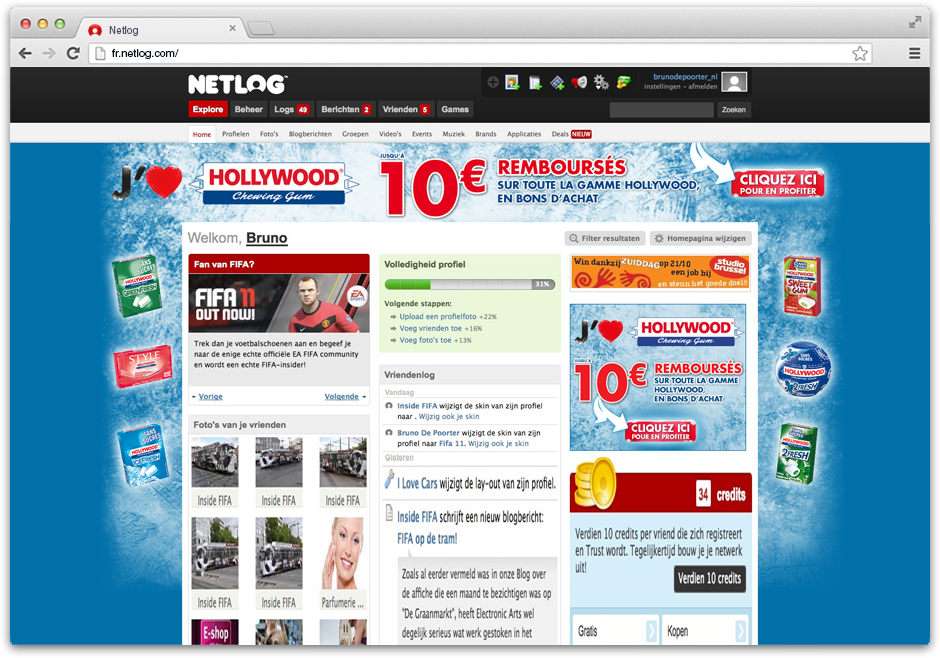Image resolution: width=940 pixels, height=658 pixels.
Task: Expand the Kopen credits option arrow
Action: tap(741, 631)
